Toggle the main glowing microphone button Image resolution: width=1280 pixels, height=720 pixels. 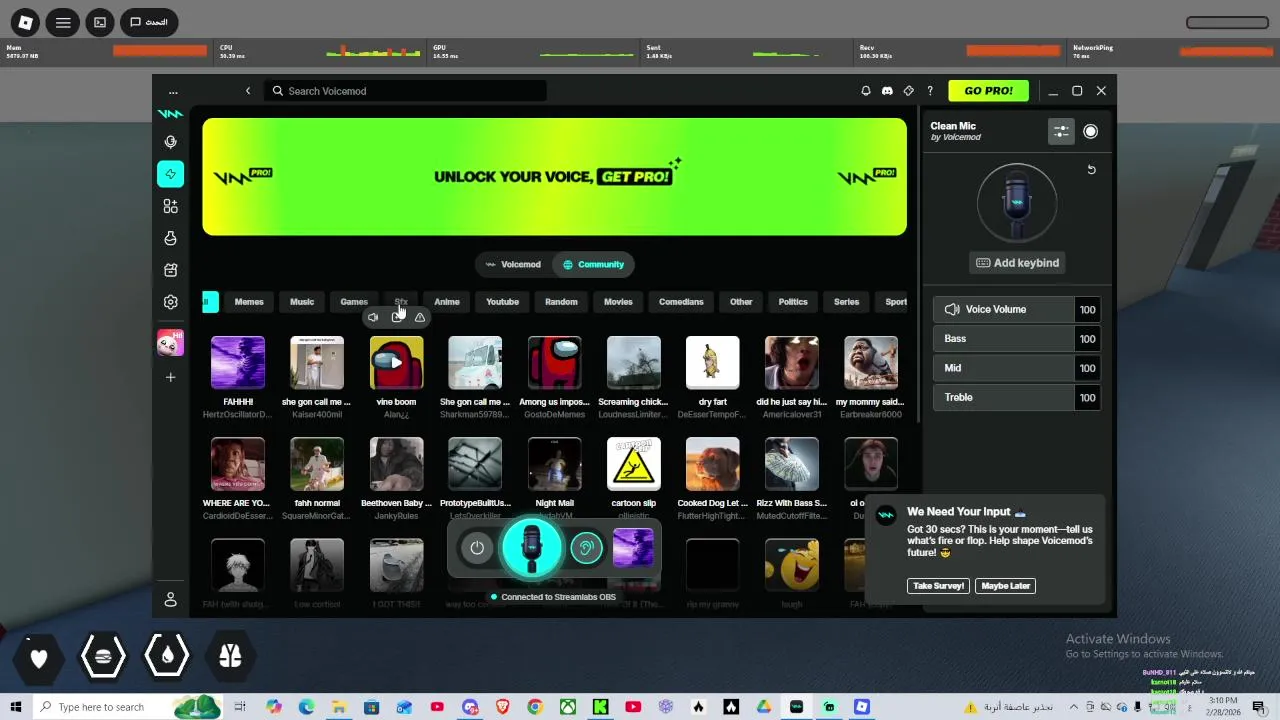pos(532,547)
